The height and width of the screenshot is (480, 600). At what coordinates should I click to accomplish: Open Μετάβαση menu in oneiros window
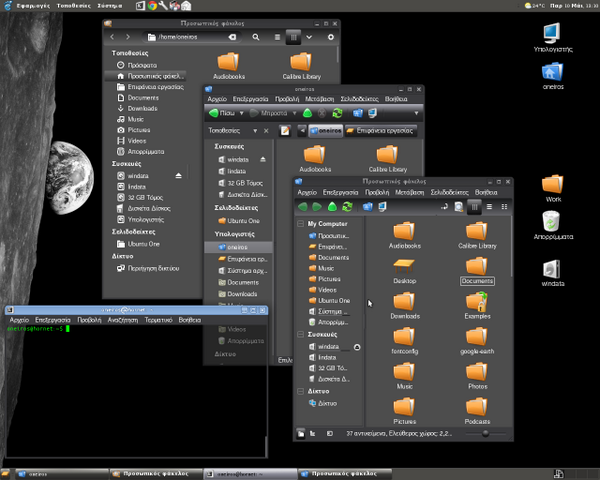[320, 99]
